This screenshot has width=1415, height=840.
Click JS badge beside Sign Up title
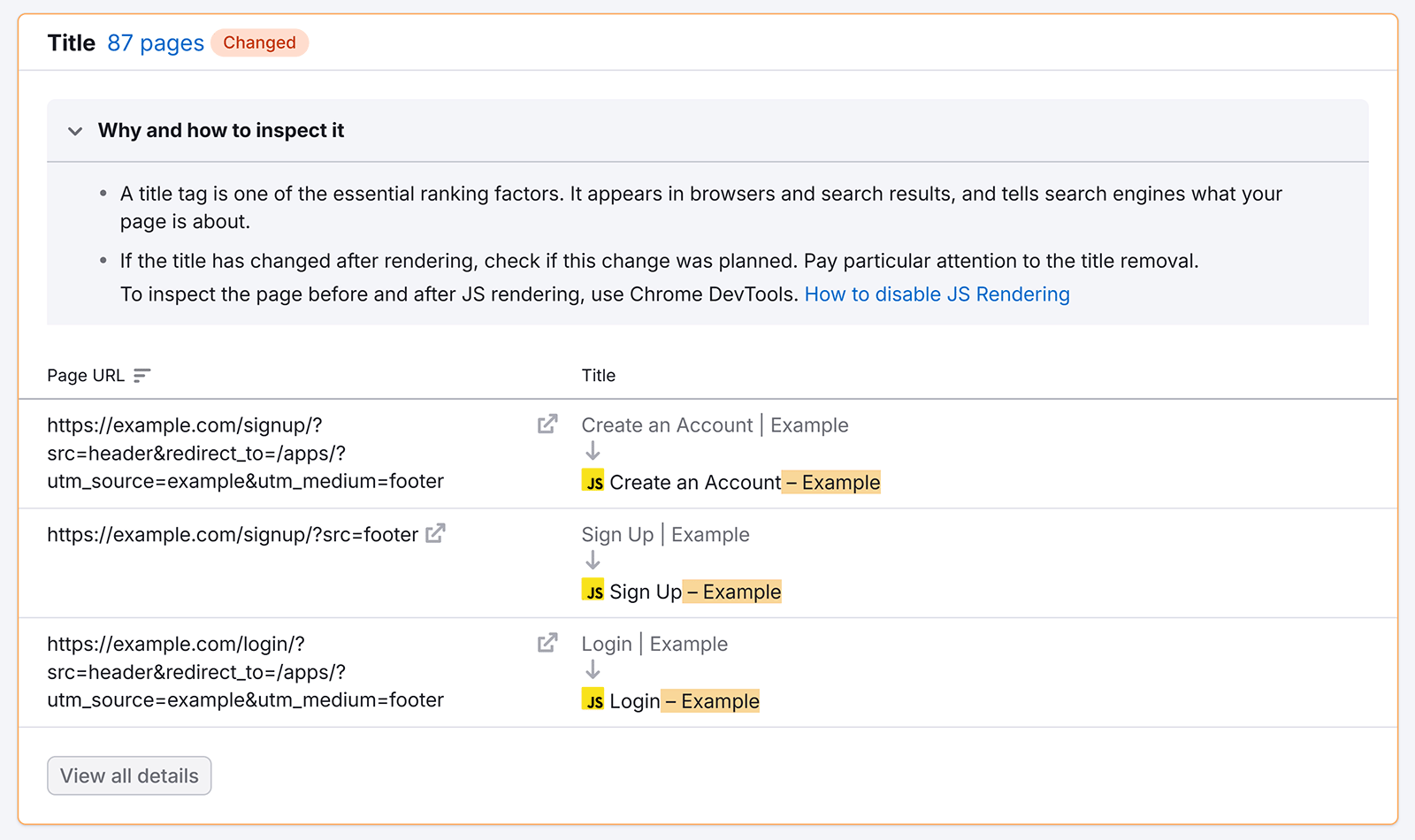pos(593,592)
